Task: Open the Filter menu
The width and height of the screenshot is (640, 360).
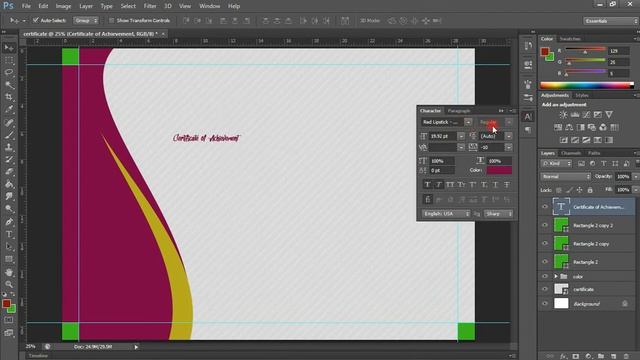Action: (150, 6)
